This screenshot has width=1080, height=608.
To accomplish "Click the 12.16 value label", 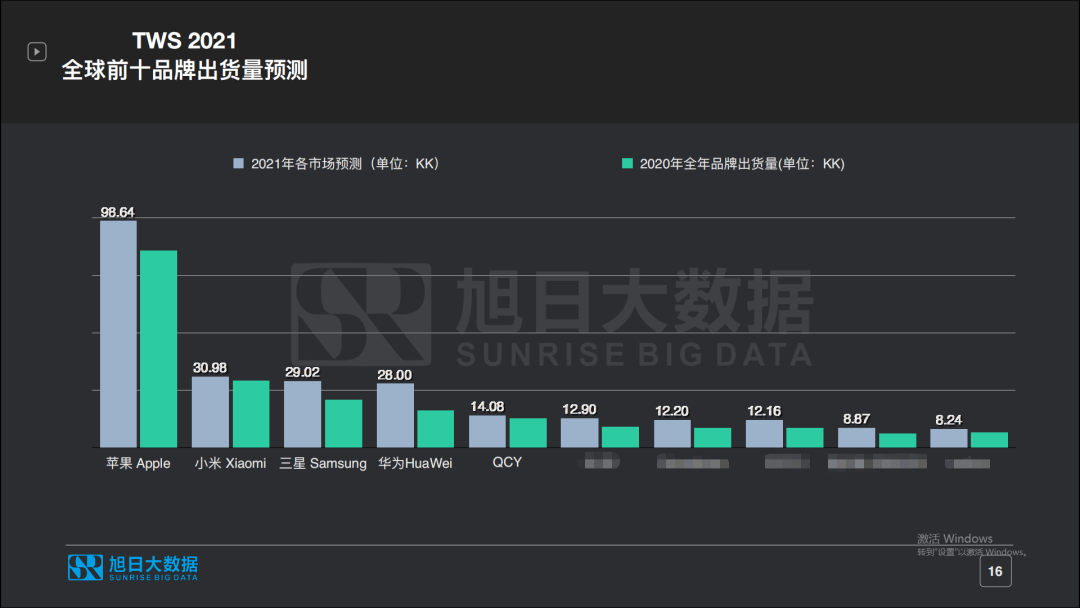I will click(764, 410).
